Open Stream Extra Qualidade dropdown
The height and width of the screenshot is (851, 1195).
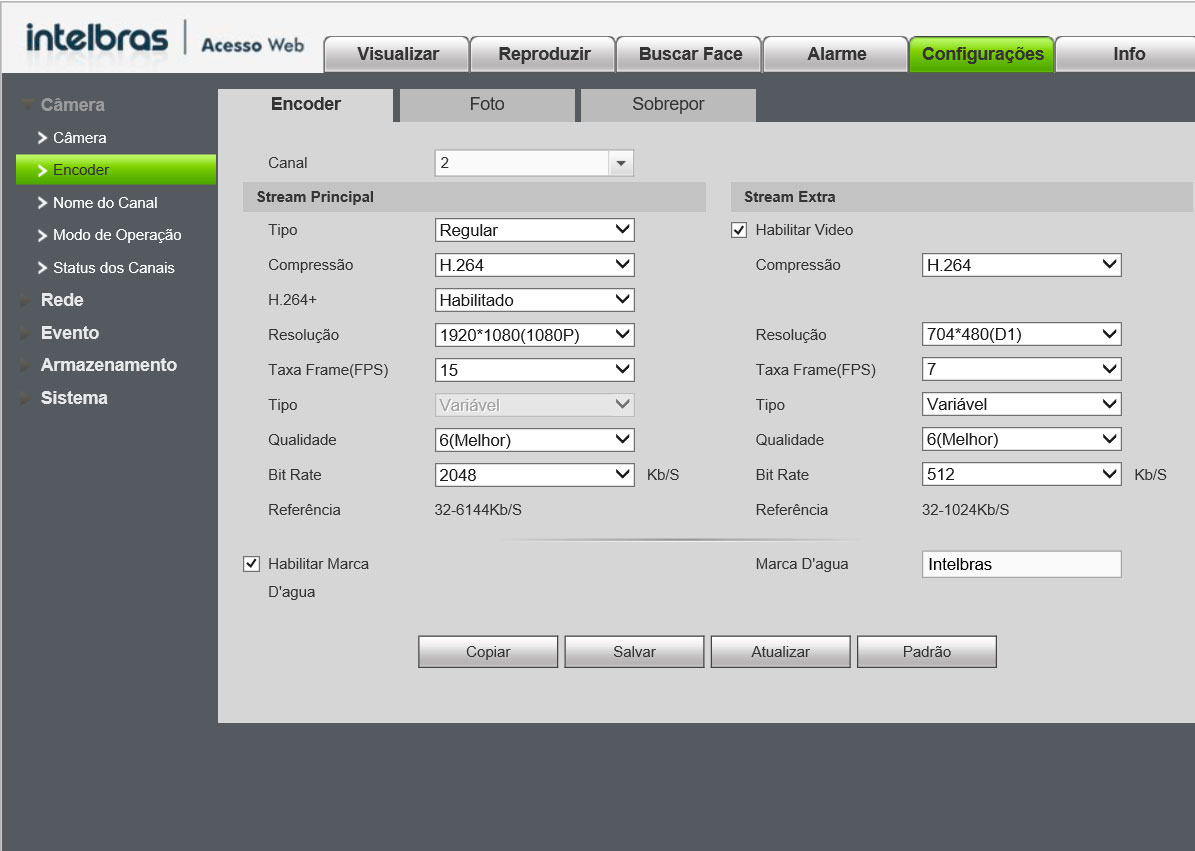pyautogui.click(x=1021, y=440)
